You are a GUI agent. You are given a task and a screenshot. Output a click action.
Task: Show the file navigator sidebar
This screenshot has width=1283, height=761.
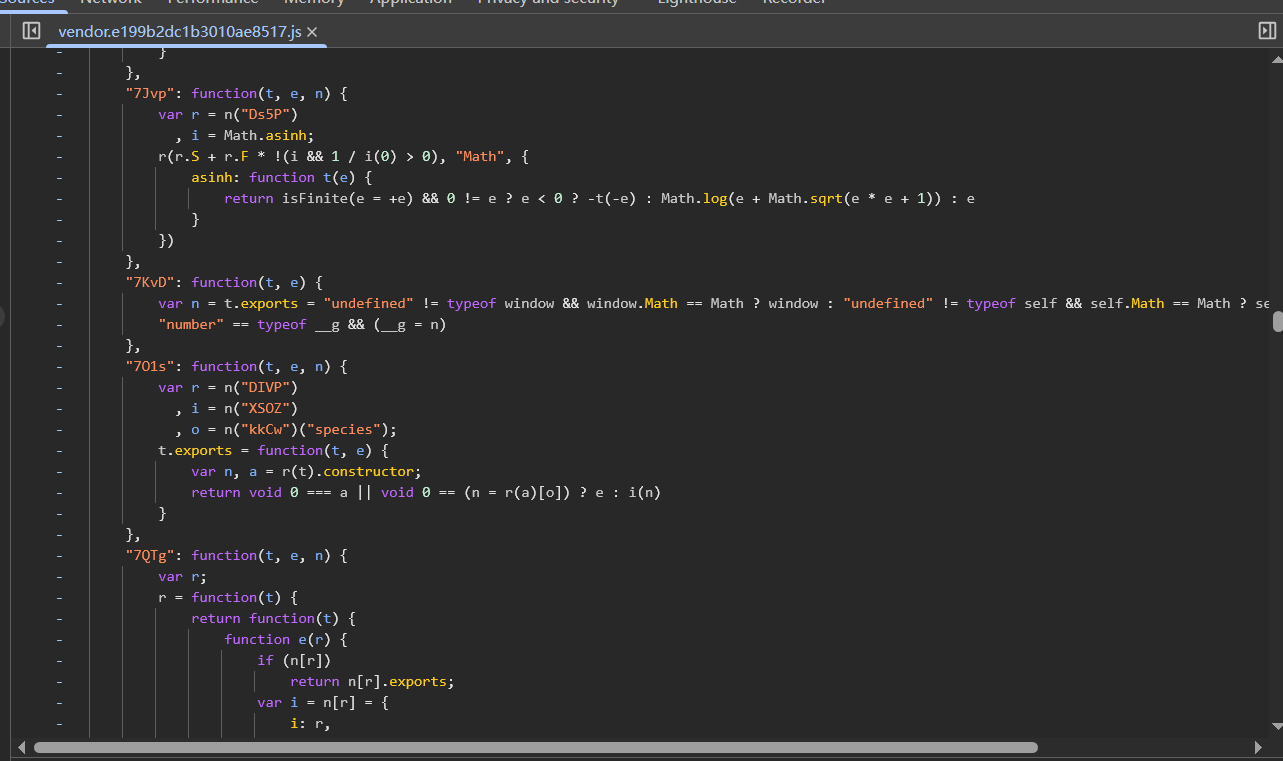pos(31,31)
